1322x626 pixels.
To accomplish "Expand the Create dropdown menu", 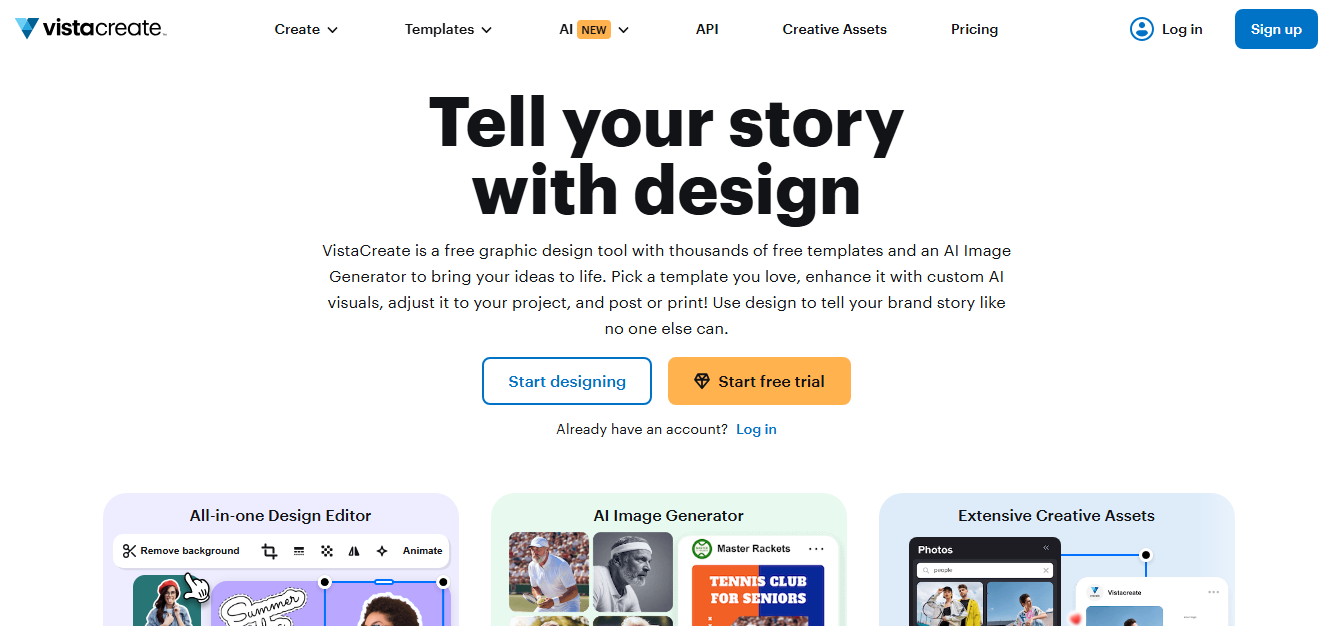I will pyautogui.click(x=306, y=29).
